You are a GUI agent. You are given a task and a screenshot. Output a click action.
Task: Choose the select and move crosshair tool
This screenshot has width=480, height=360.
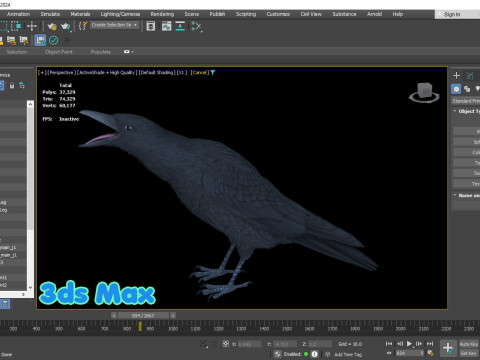[x=32, y=26]
